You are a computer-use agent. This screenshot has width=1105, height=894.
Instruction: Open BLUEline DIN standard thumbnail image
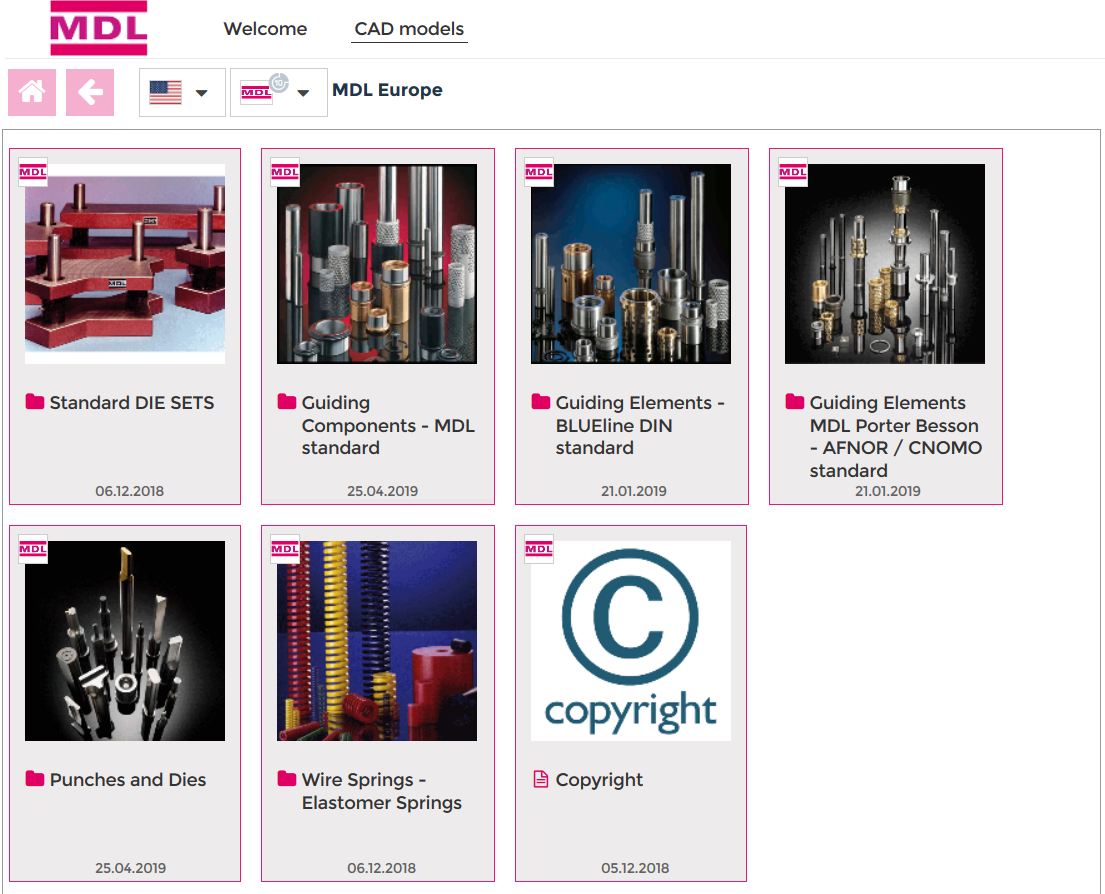631,264
